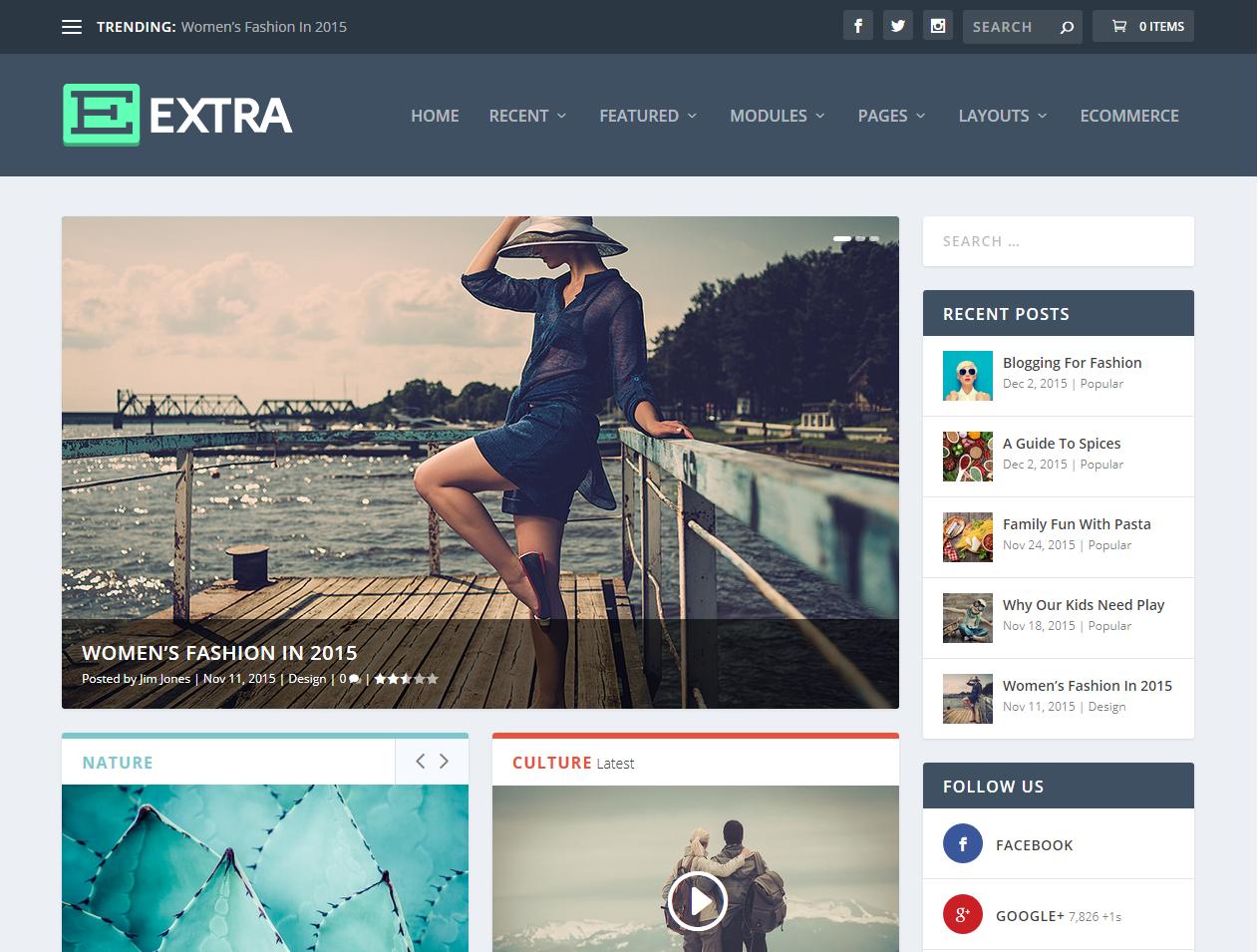Open the shopping cart showing 0 items
This screenshot has height=952, width=1258.
[x=1142, y=26]
